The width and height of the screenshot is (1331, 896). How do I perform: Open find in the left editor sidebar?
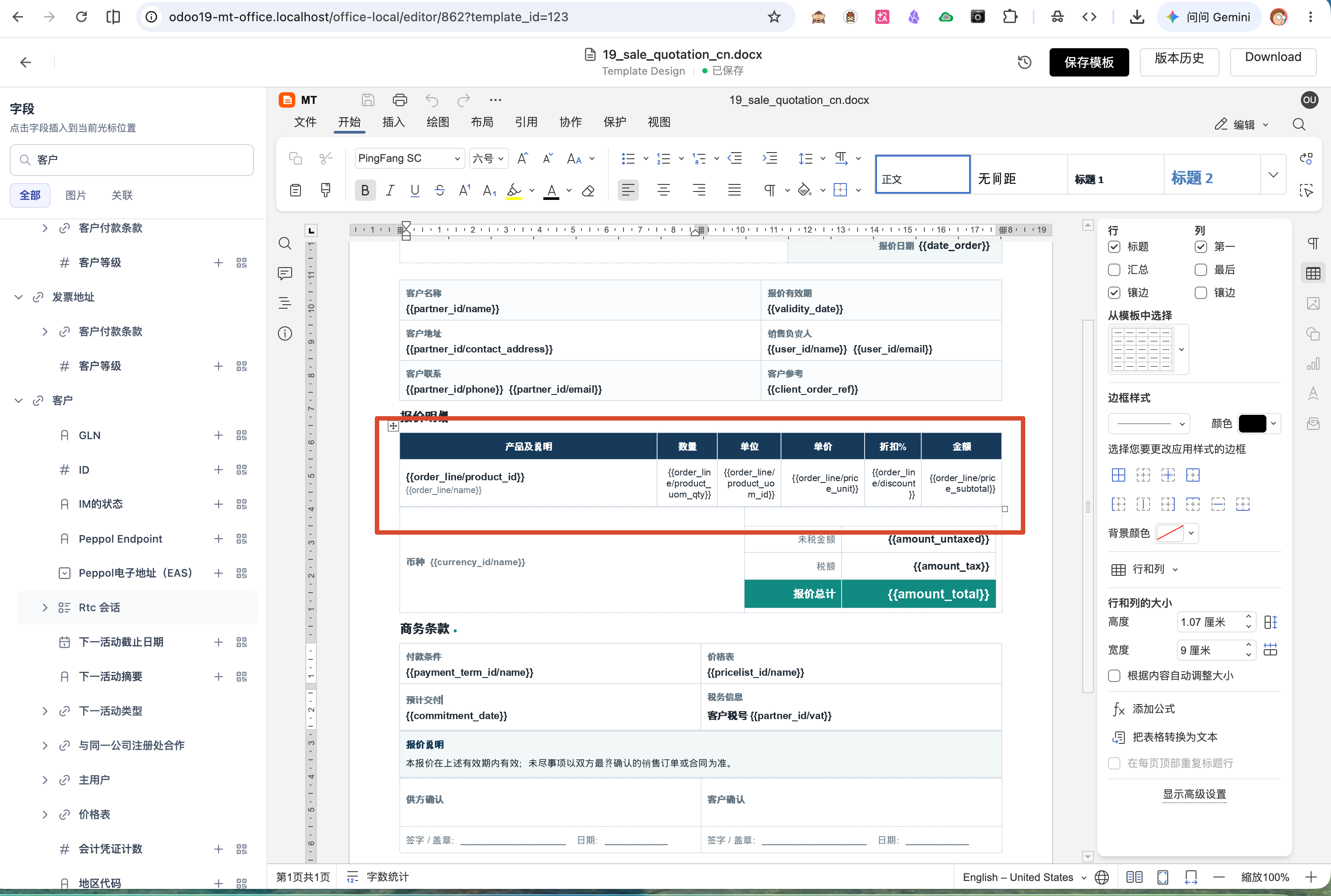pos(285,243)
